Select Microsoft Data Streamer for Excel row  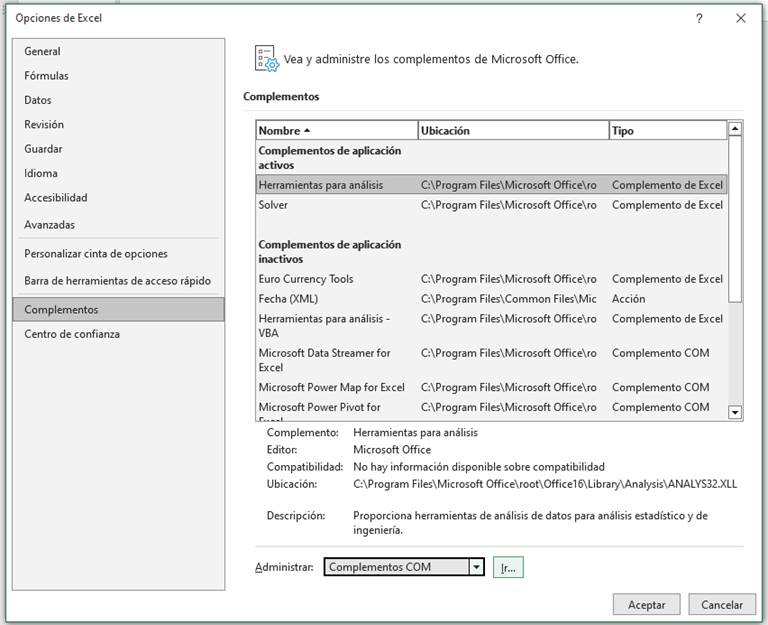(x=491, y=360)
